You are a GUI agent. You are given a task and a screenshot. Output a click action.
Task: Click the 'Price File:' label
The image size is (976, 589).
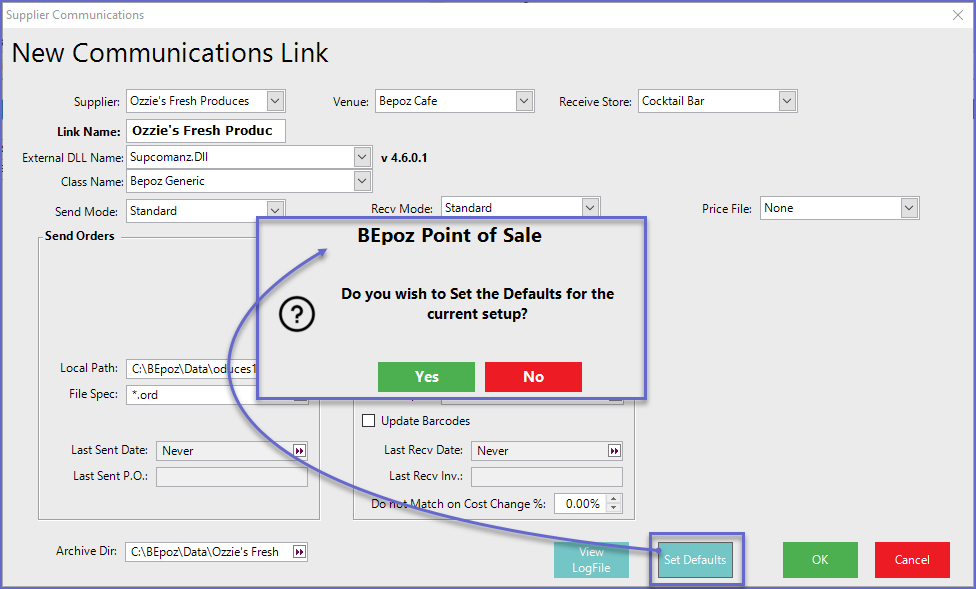(x=726, y=209)
